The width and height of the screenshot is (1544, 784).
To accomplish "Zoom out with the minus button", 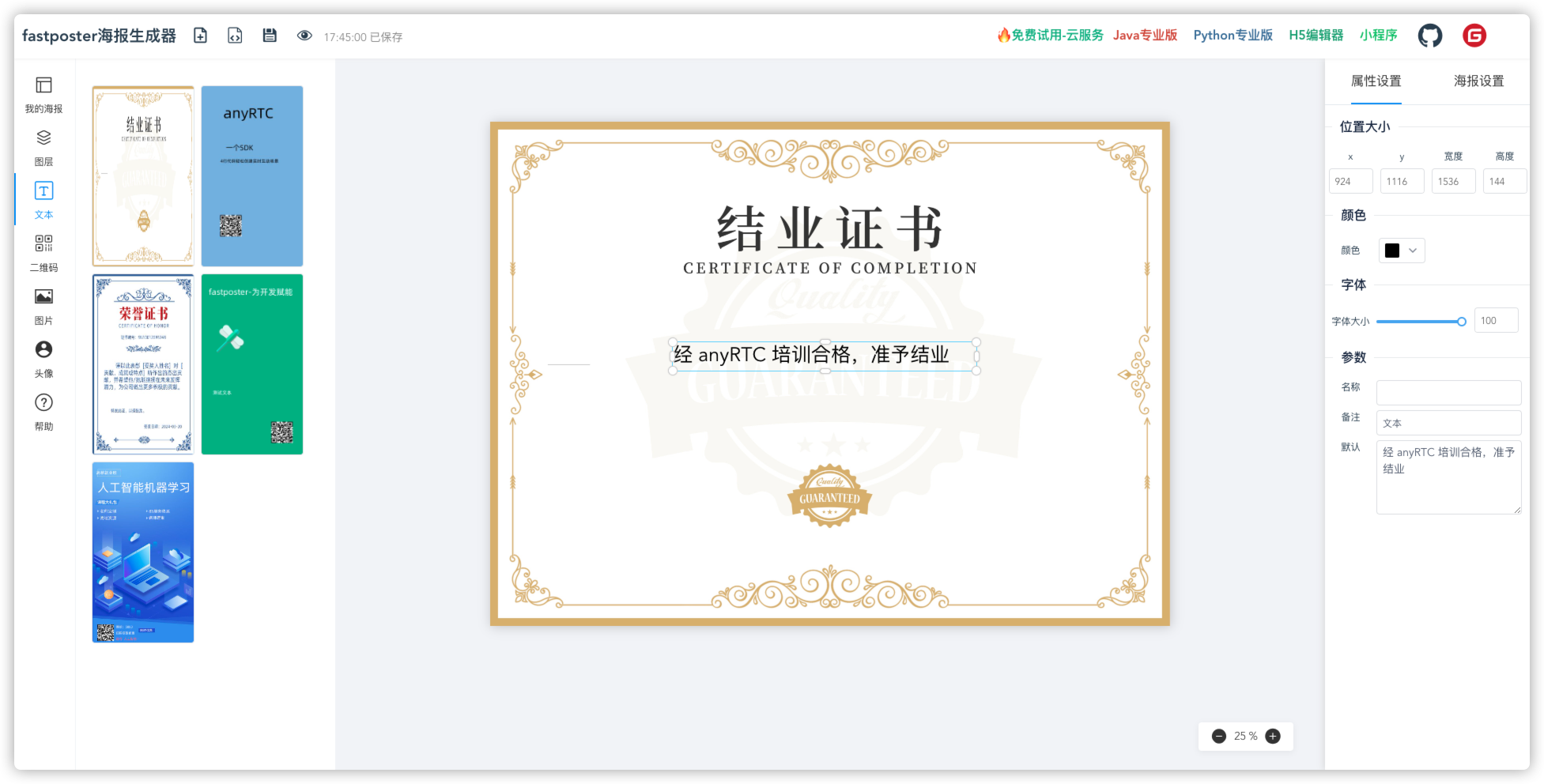I will click(1219, 736).
